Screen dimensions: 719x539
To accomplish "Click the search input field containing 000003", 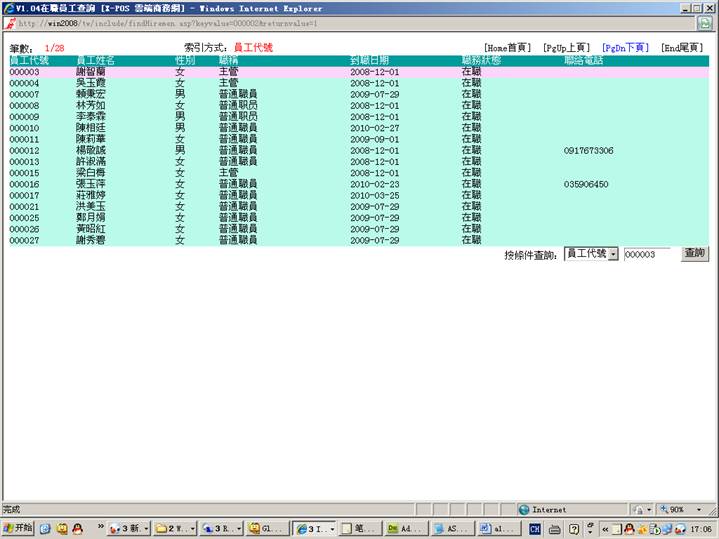I will [647, 255].
